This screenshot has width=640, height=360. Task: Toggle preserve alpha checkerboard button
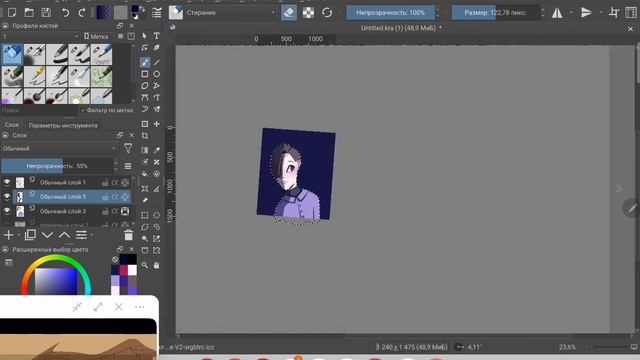pyautogui.click(x=308, y=13)
